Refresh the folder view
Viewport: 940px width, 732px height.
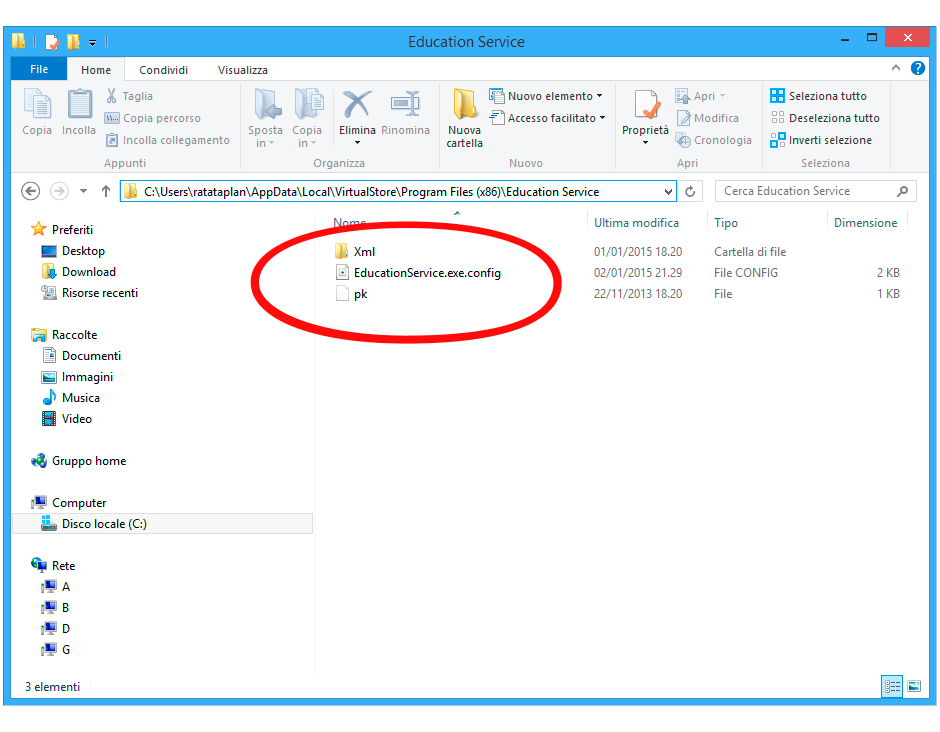690,192
